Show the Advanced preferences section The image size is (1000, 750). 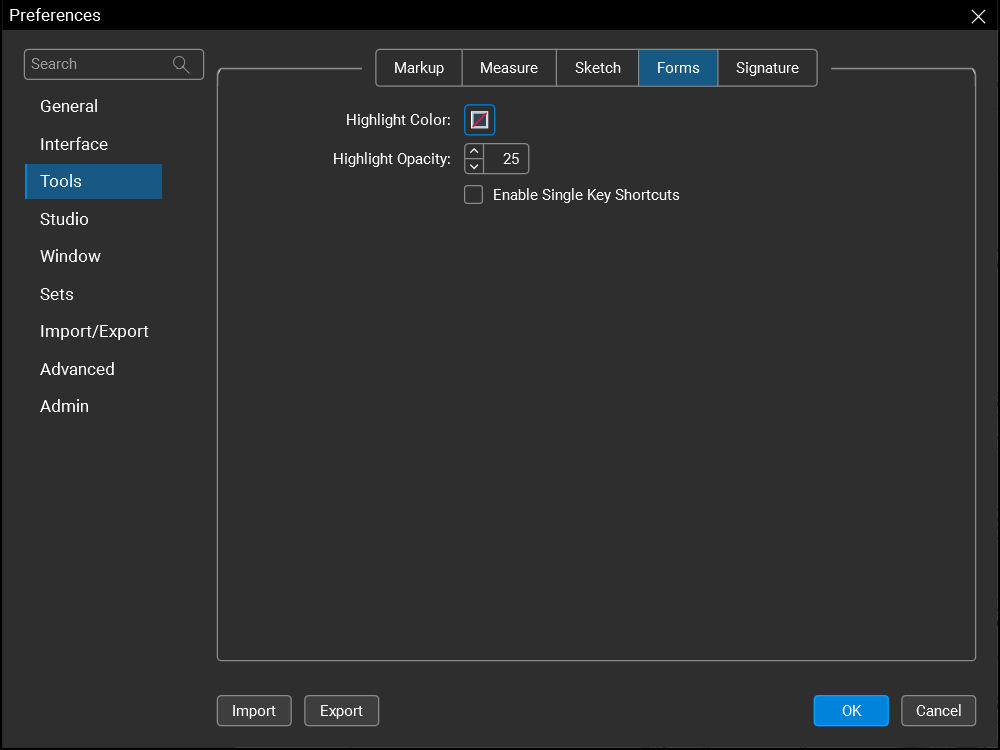[x=77, y=369]
